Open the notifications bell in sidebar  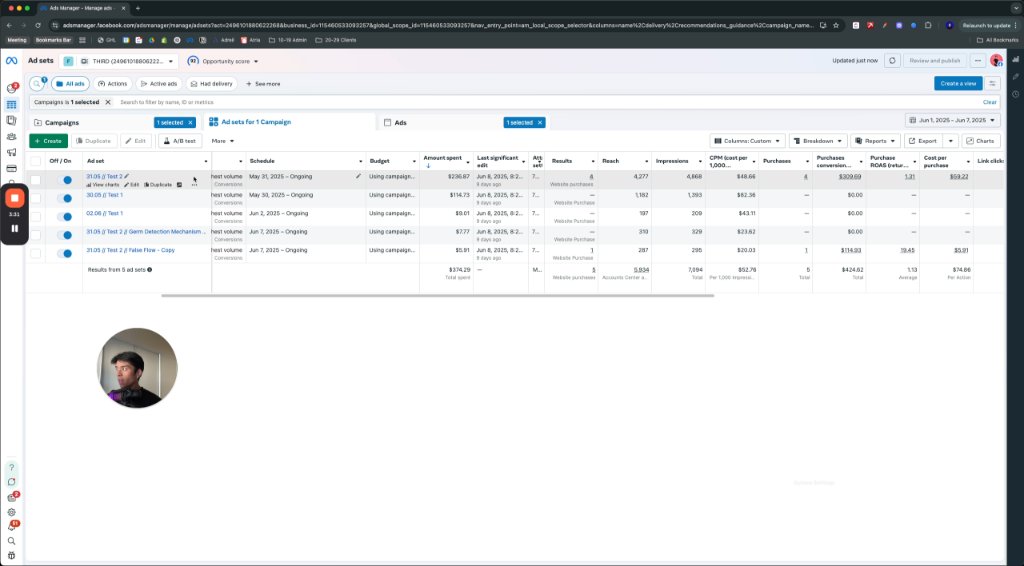(x=11, y=527)
